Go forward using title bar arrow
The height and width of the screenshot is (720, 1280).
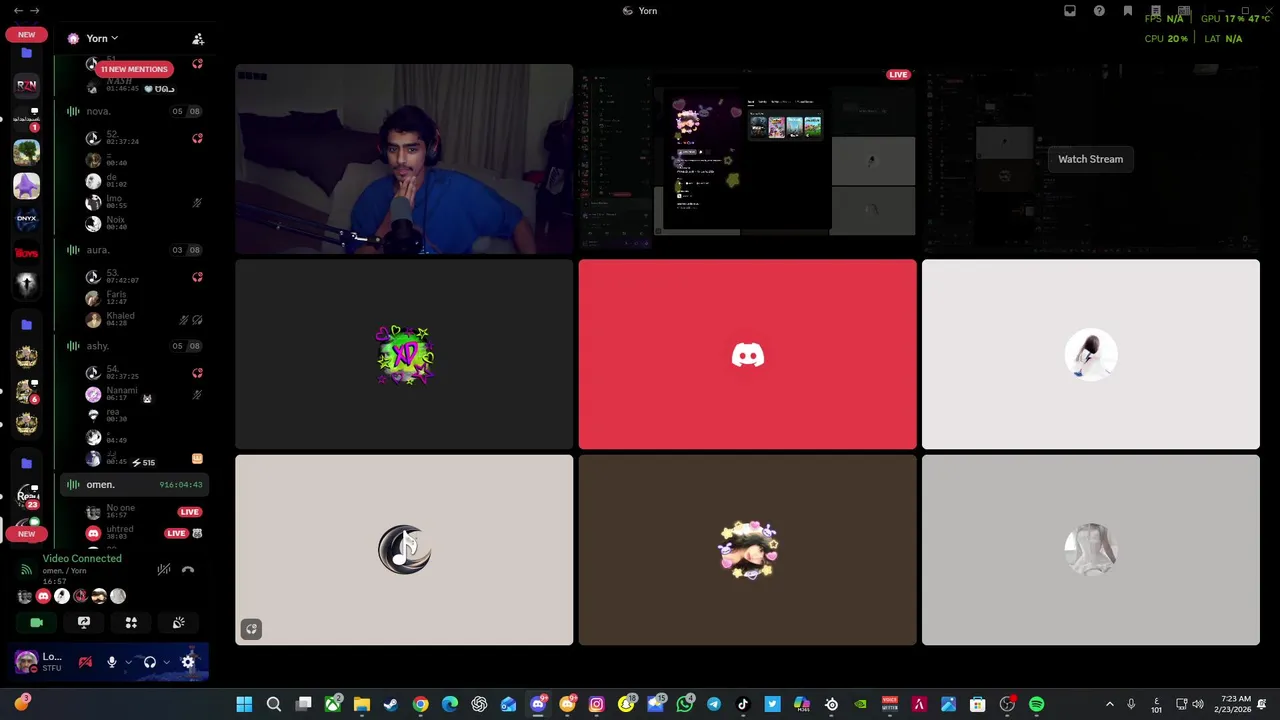[x=35, y=11]
